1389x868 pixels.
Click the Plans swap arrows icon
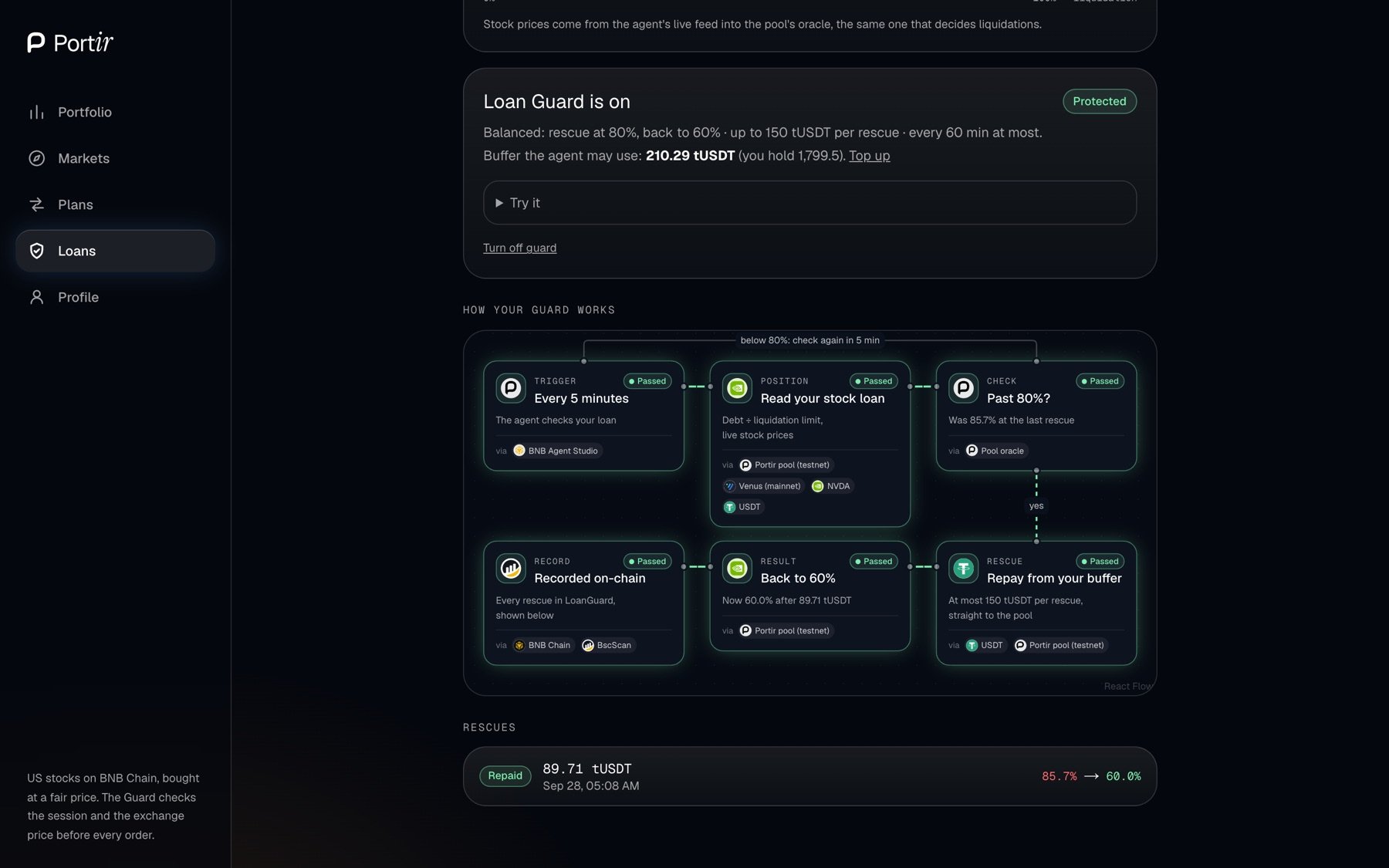pyautogui.click(x=36, y=205)
